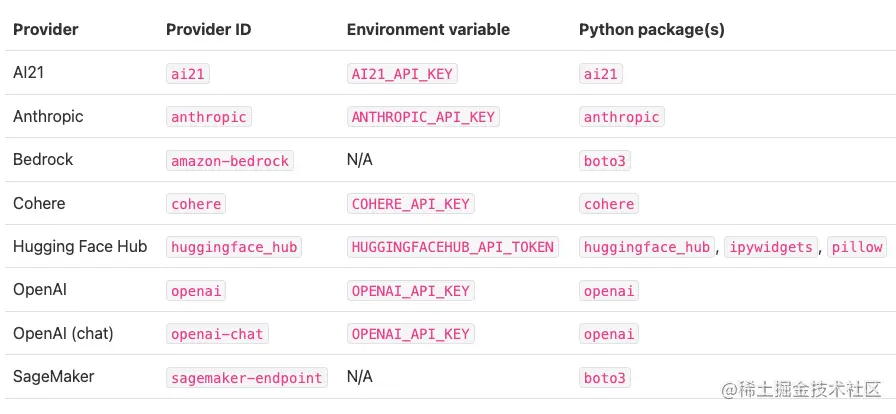The height and width of the screenshot is (414, 896).
Task: Click boto3 package in Bedrock row
Action: [605, 161]
